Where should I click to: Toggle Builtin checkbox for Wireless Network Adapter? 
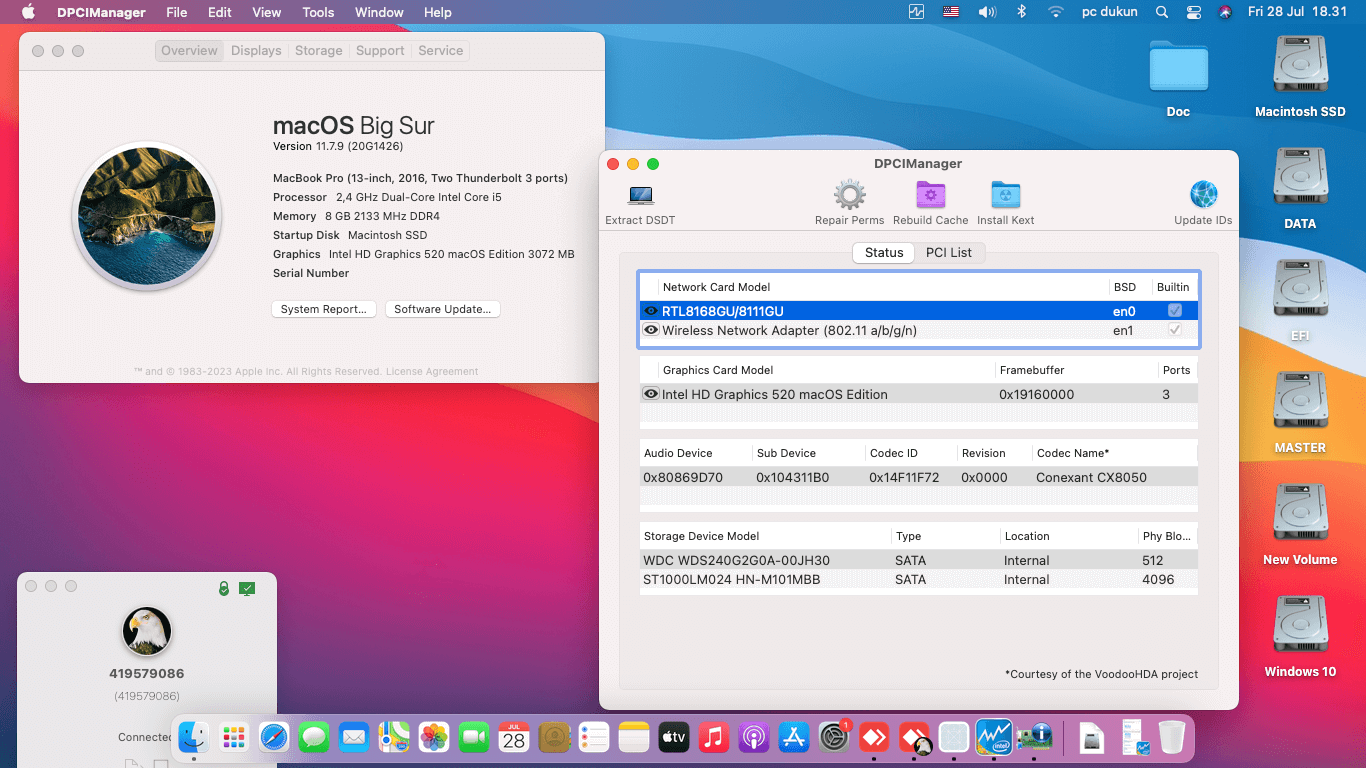pyautogui.click(x=1175, y=329)
